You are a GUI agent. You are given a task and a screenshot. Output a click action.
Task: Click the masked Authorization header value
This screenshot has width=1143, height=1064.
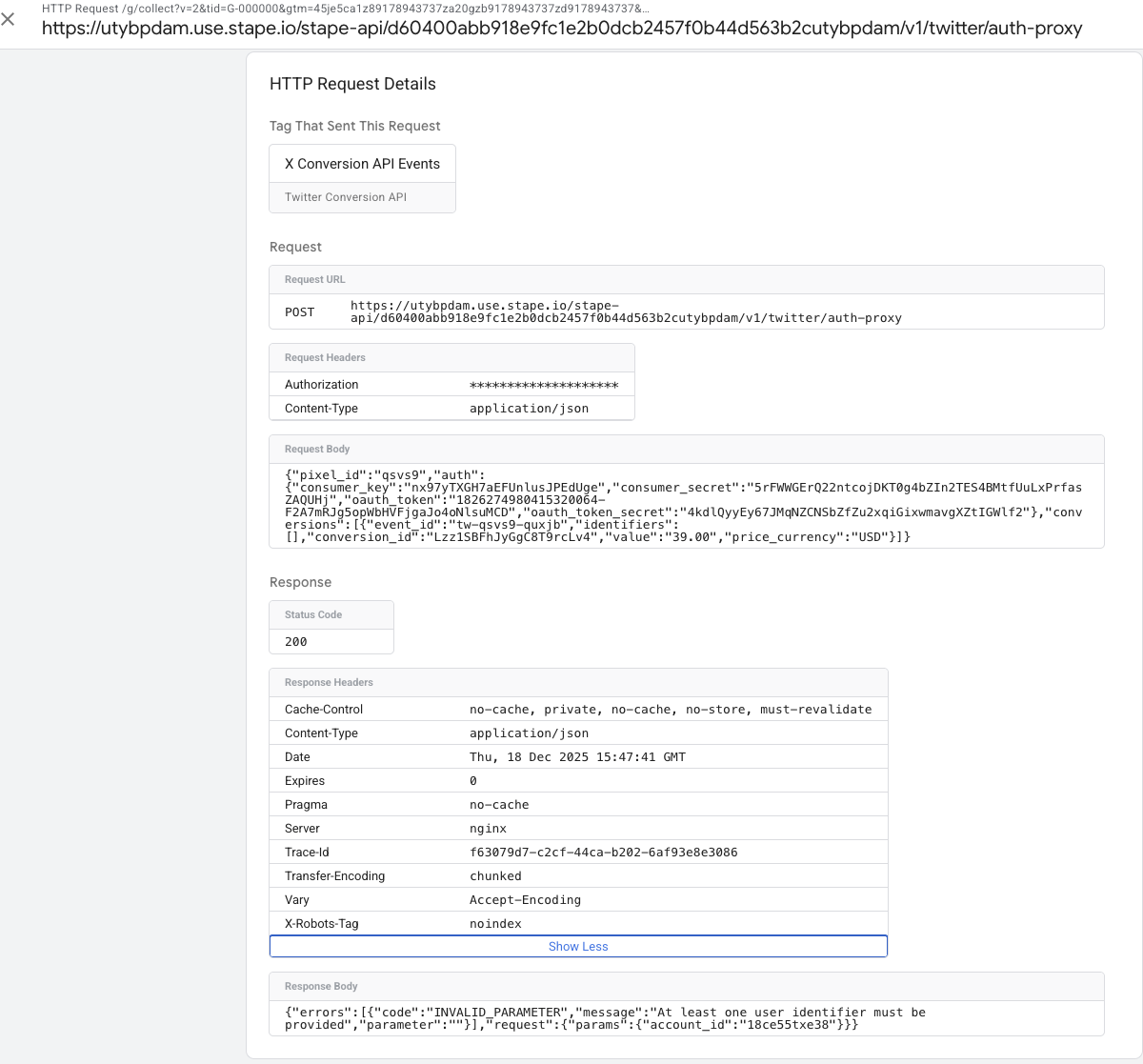pos(544,385)
